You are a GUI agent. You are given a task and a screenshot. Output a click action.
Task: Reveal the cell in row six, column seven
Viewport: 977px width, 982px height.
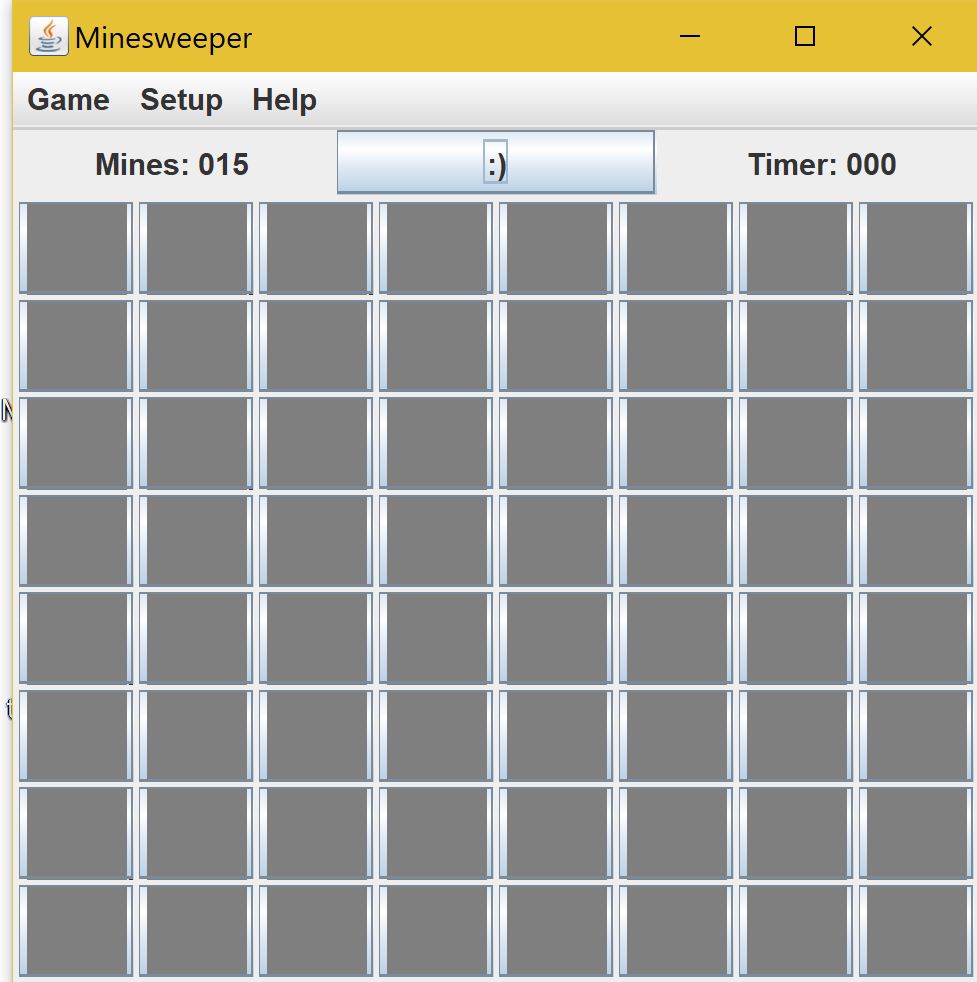click(795, 736)
